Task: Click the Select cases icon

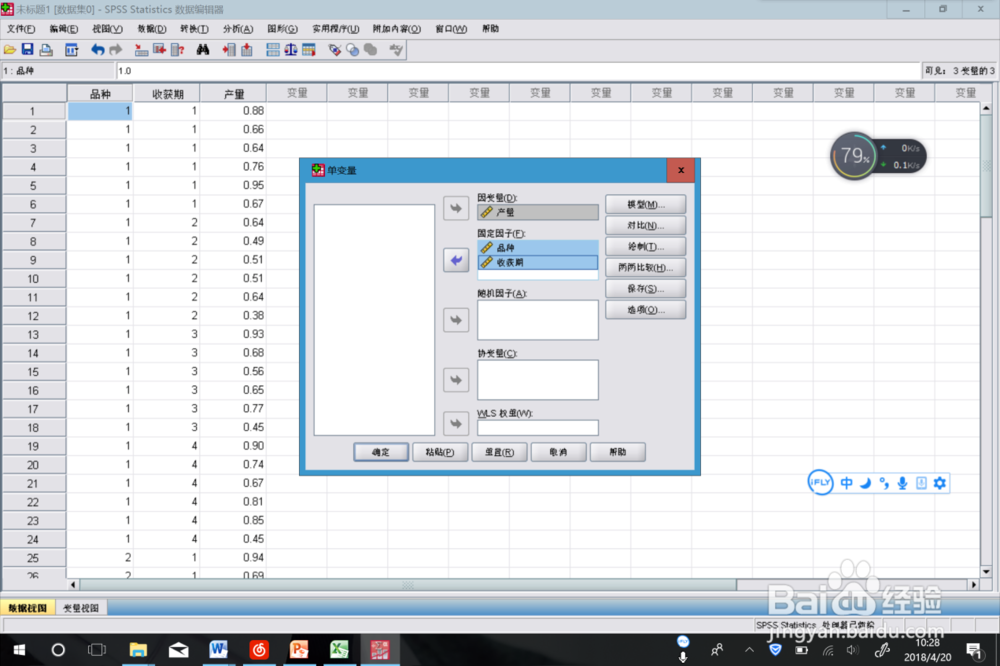Action: pos(309,50)
